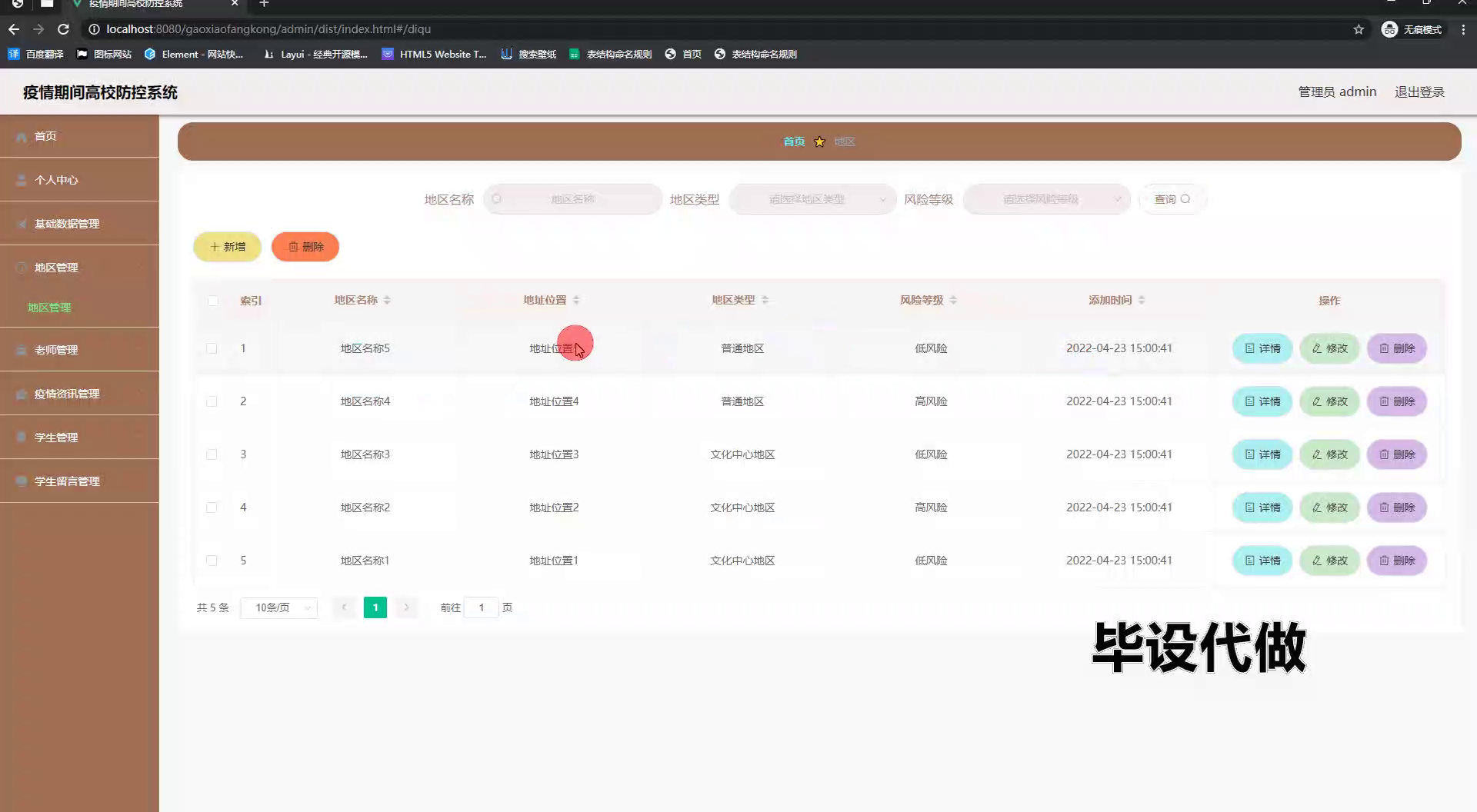Go to previous page arrow
Screen dimensions: 1477x812
pyautogui.click(x=345, y=607)
